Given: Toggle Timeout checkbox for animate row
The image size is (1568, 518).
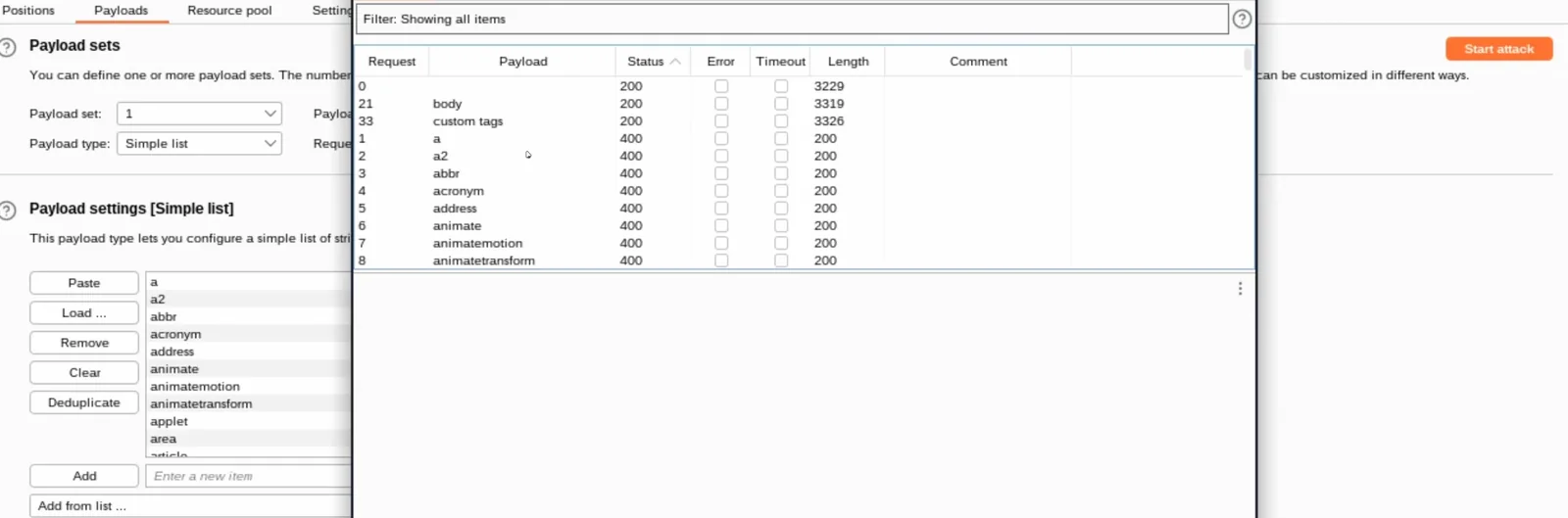Looking at the screenshot, I should (x=781, y=226).
